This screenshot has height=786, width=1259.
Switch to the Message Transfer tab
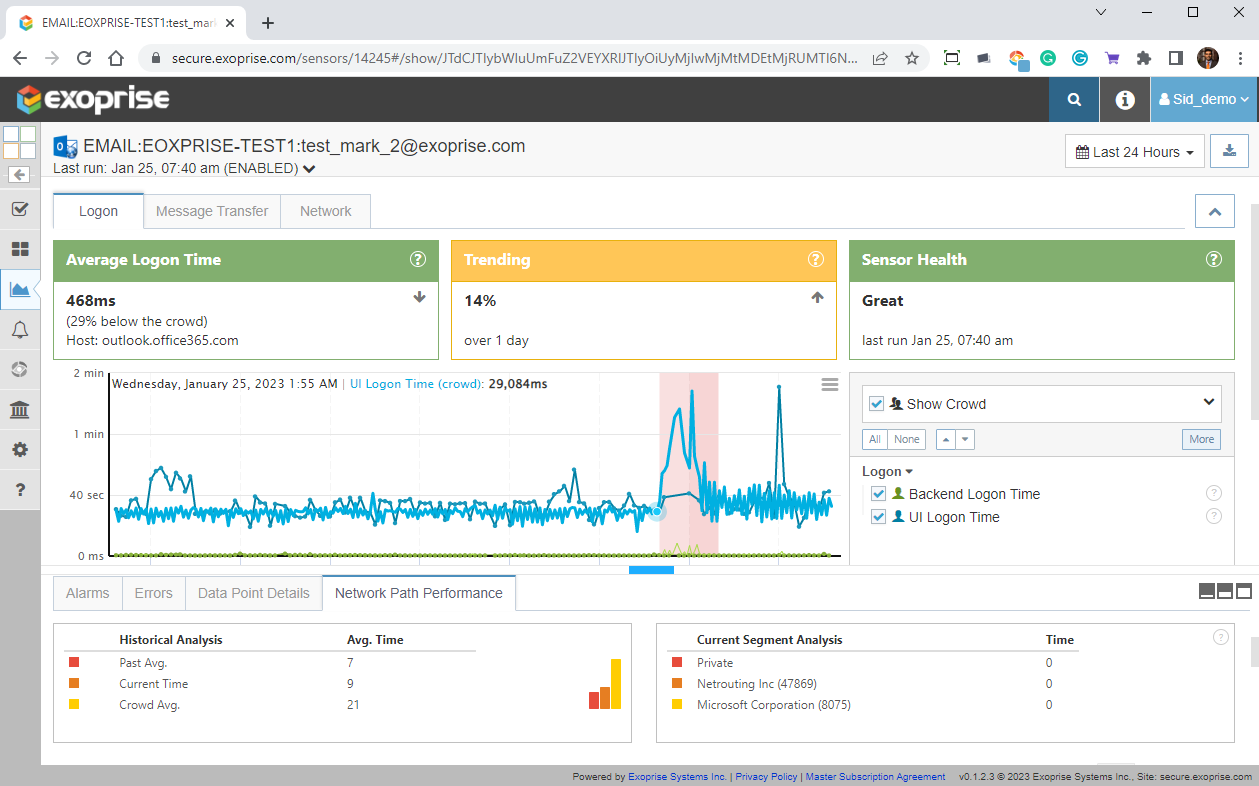[212, 211]
